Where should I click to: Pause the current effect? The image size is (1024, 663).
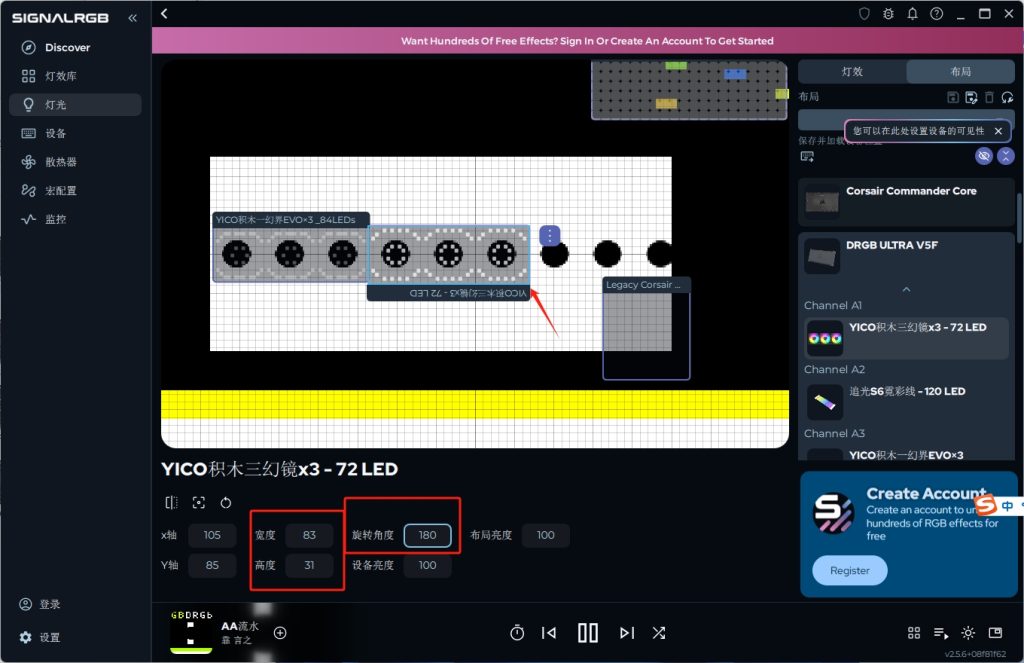pyautogui.click(x=588, y=633)
